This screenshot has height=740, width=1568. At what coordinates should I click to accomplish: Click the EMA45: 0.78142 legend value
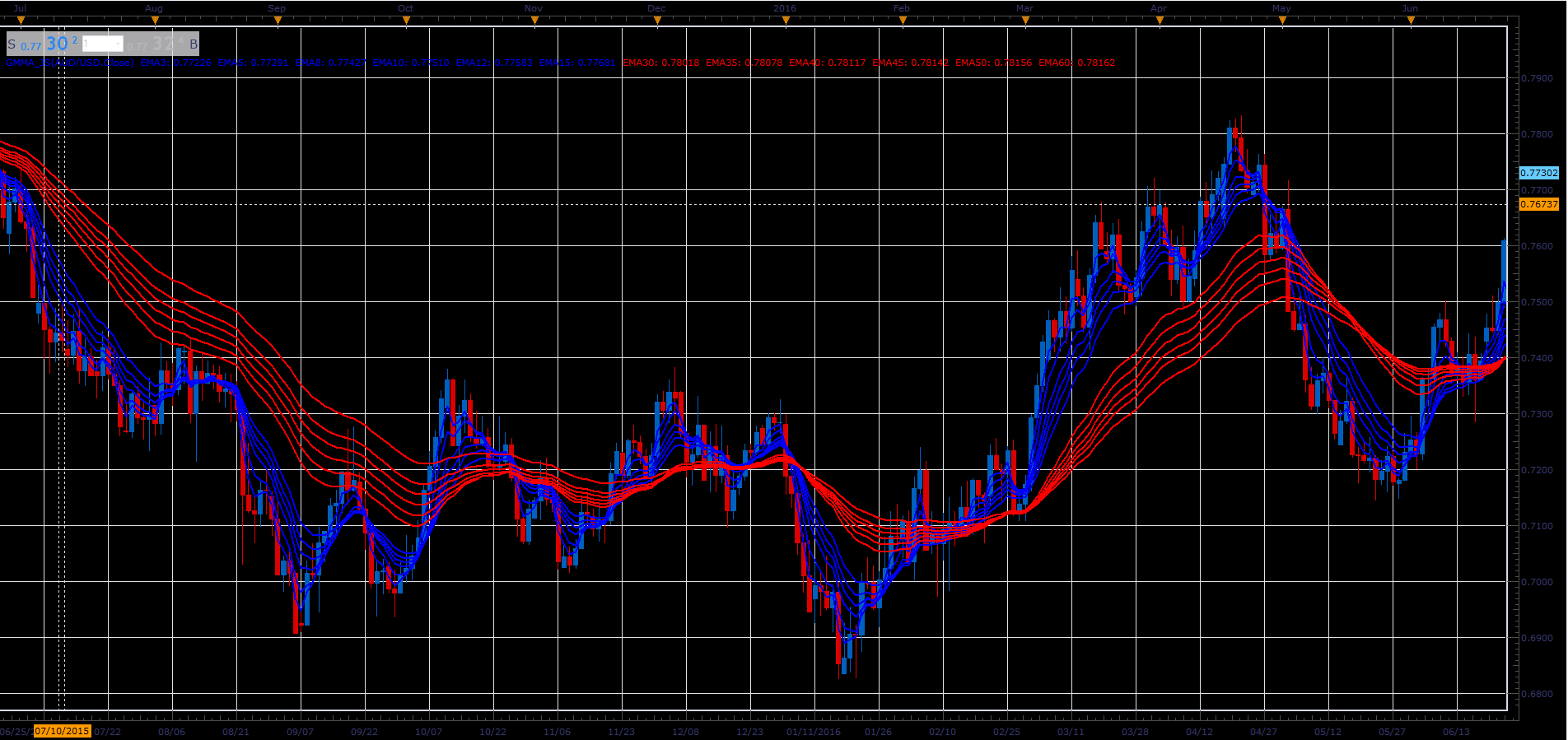click(910, 63)
